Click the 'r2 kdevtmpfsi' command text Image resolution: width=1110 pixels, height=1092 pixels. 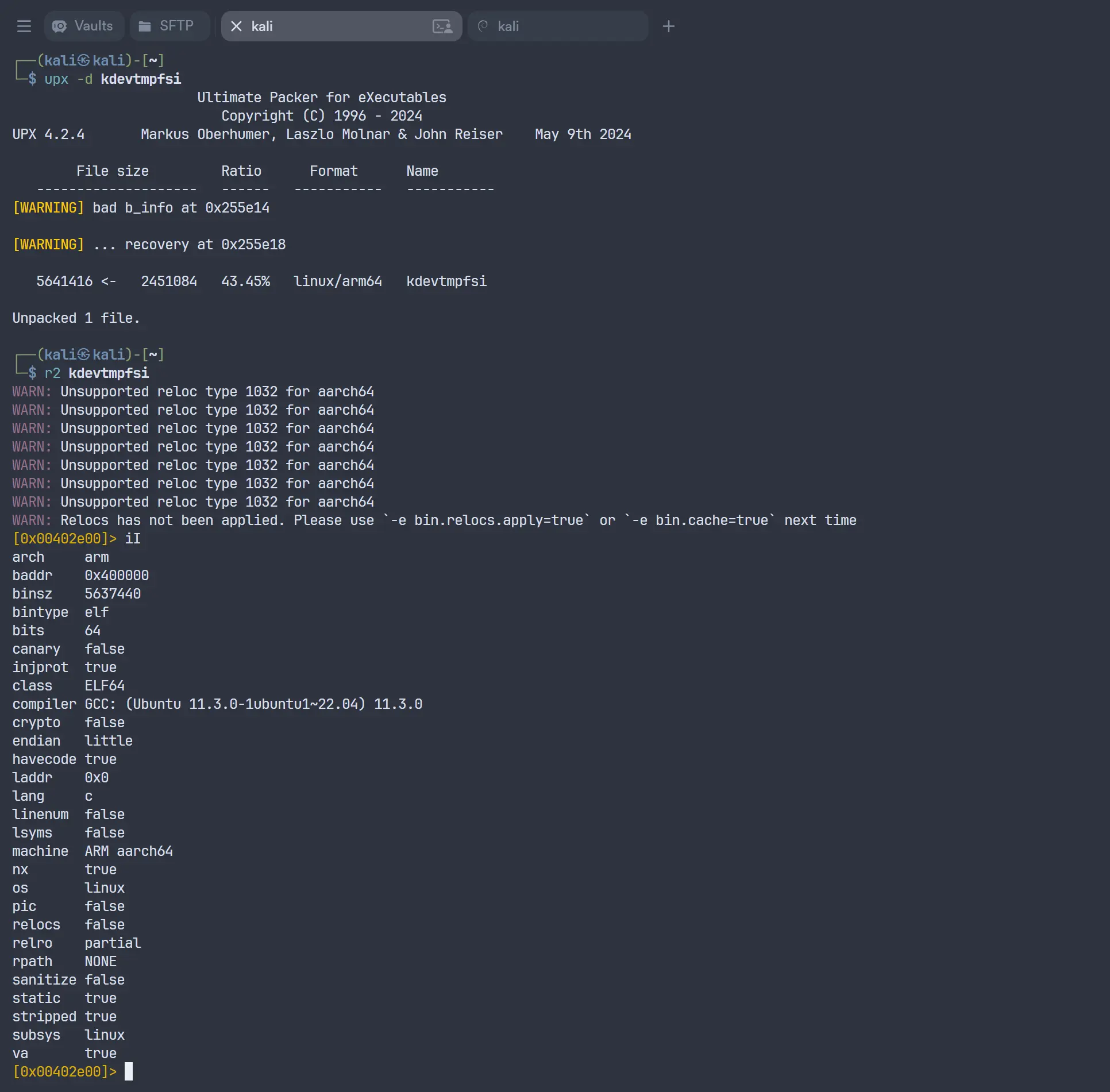97,373
